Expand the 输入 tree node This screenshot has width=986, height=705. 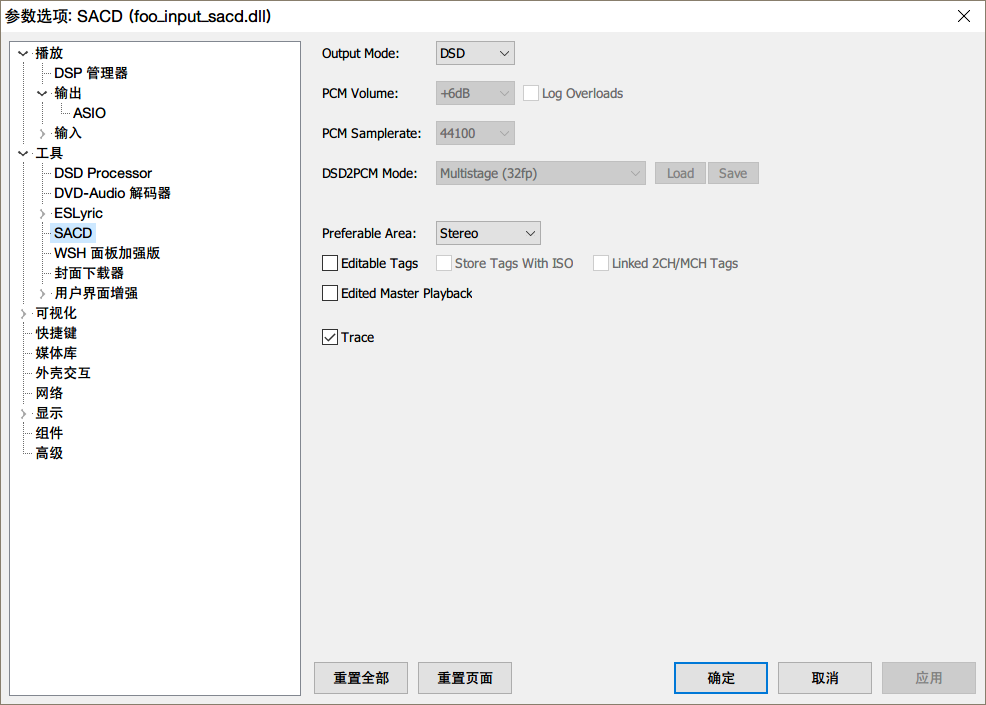click(x=42, y=133)
